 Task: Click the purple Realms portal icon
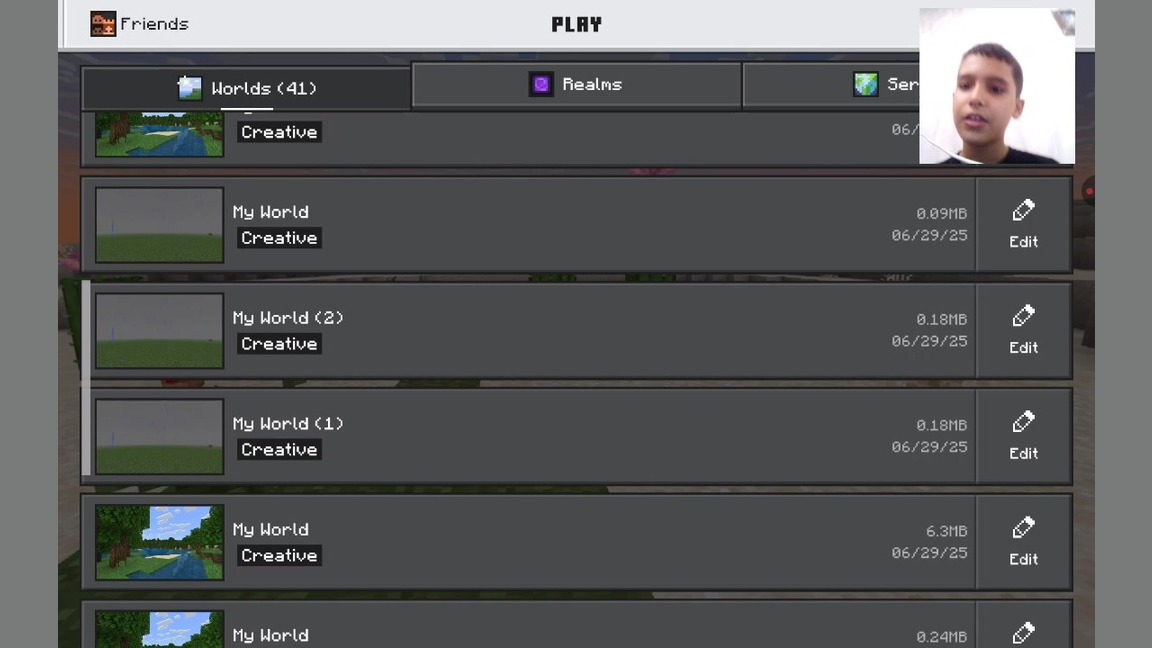point(541,84)
